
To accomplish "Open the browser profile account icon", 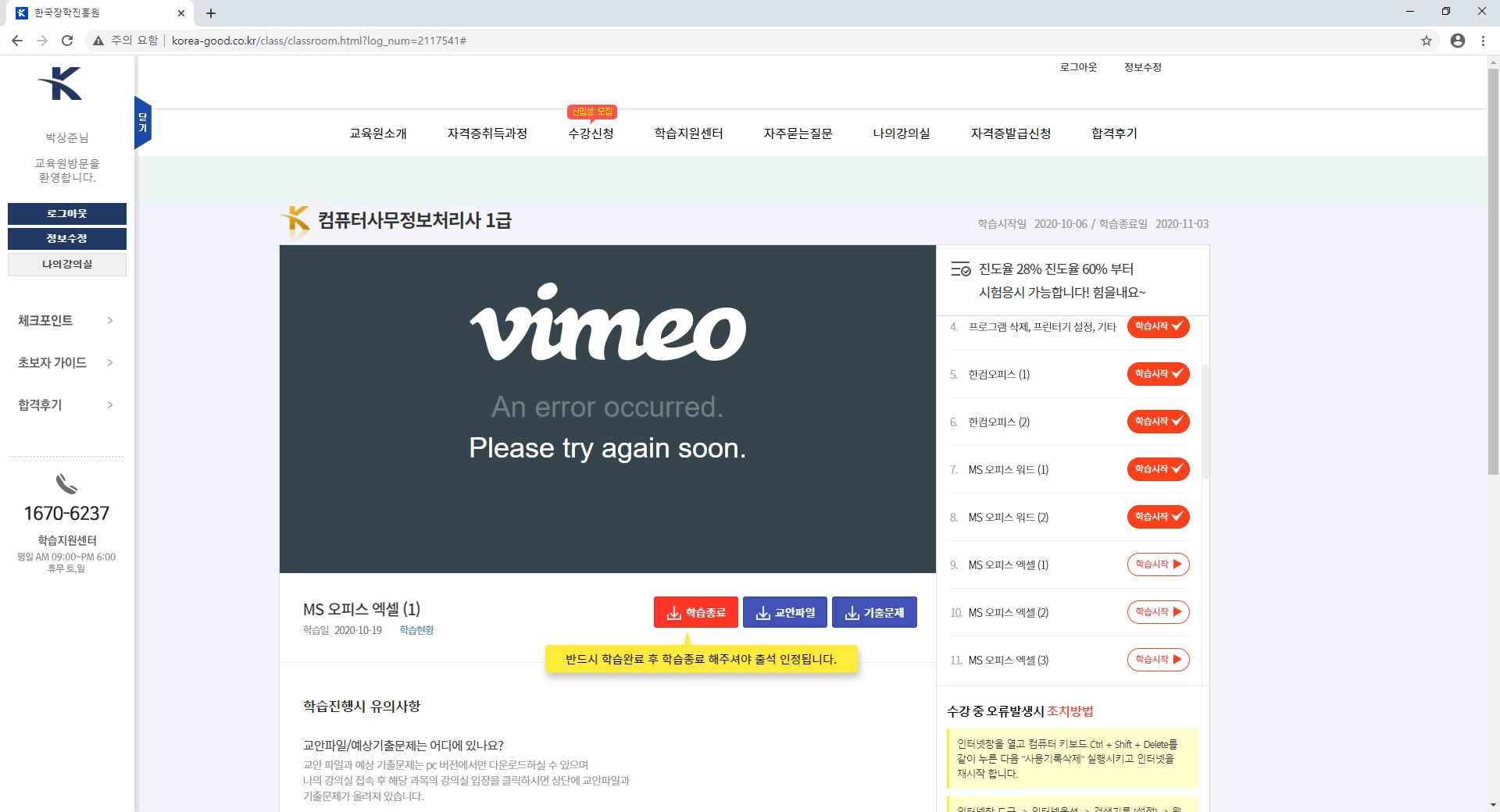I will pos(1458,41).
